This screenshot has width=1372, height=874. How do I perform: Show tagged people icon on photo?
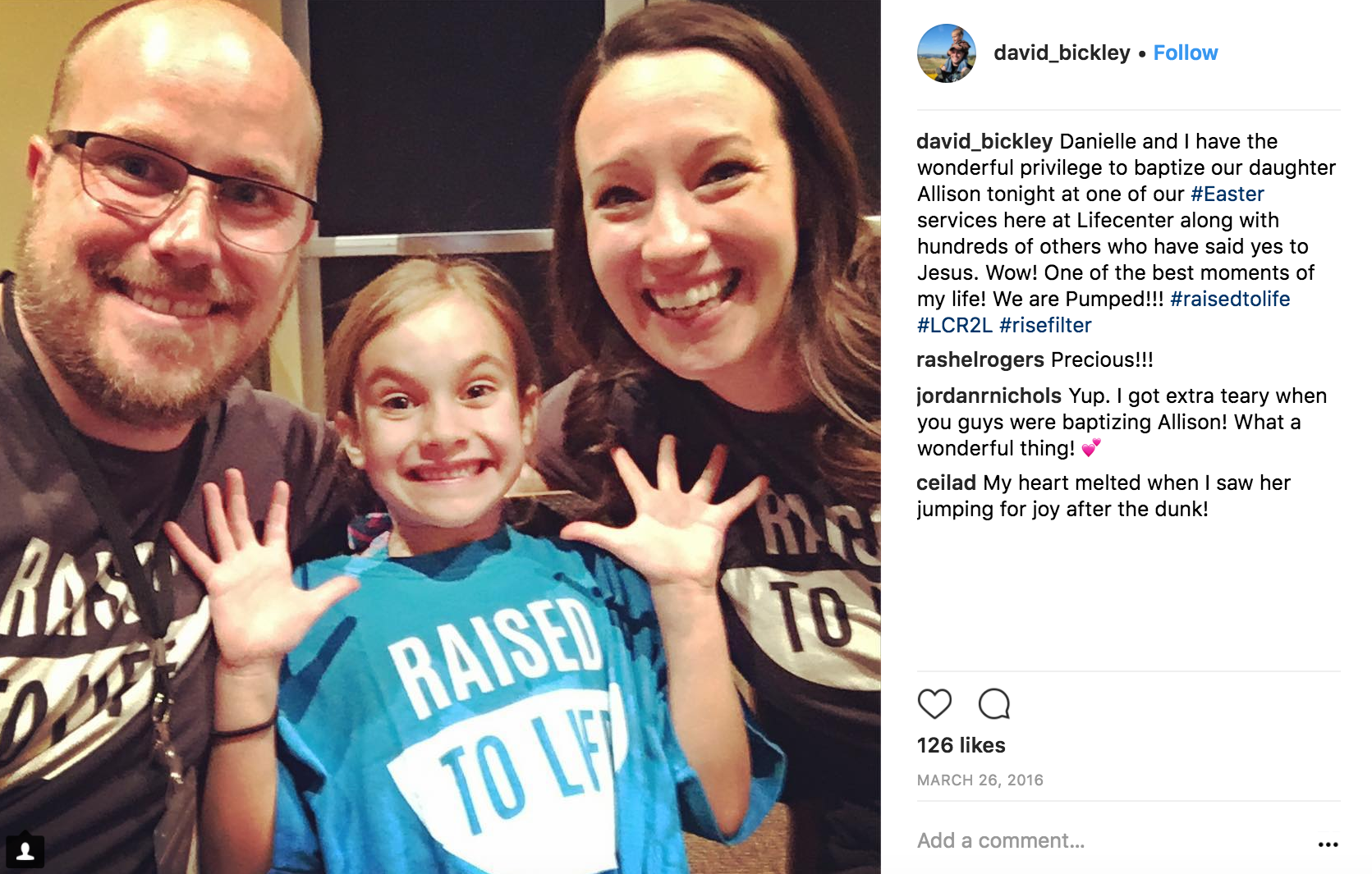click(x=25, y=851)
